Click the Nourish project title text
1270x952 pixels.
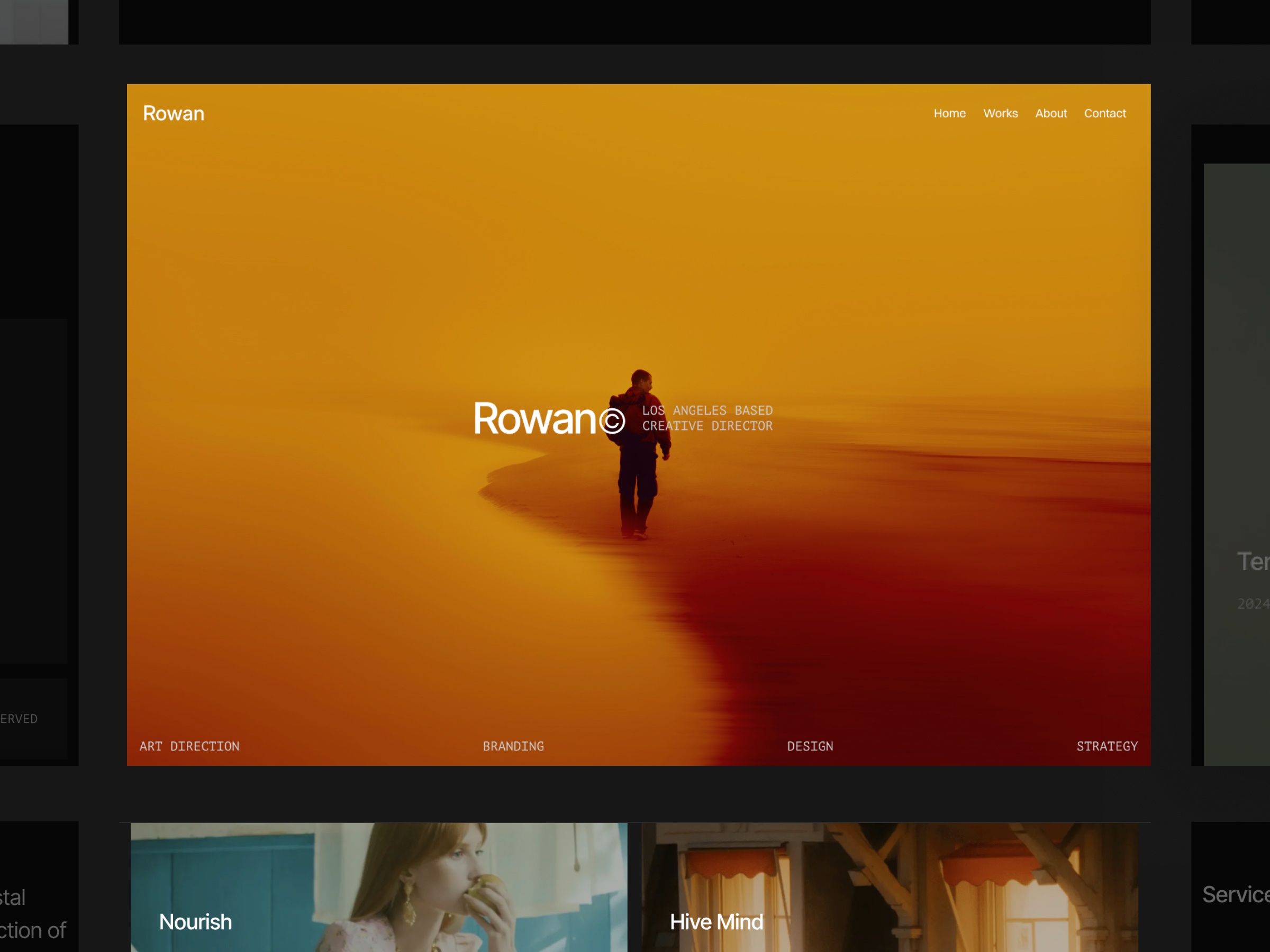(x=195, y=922)
